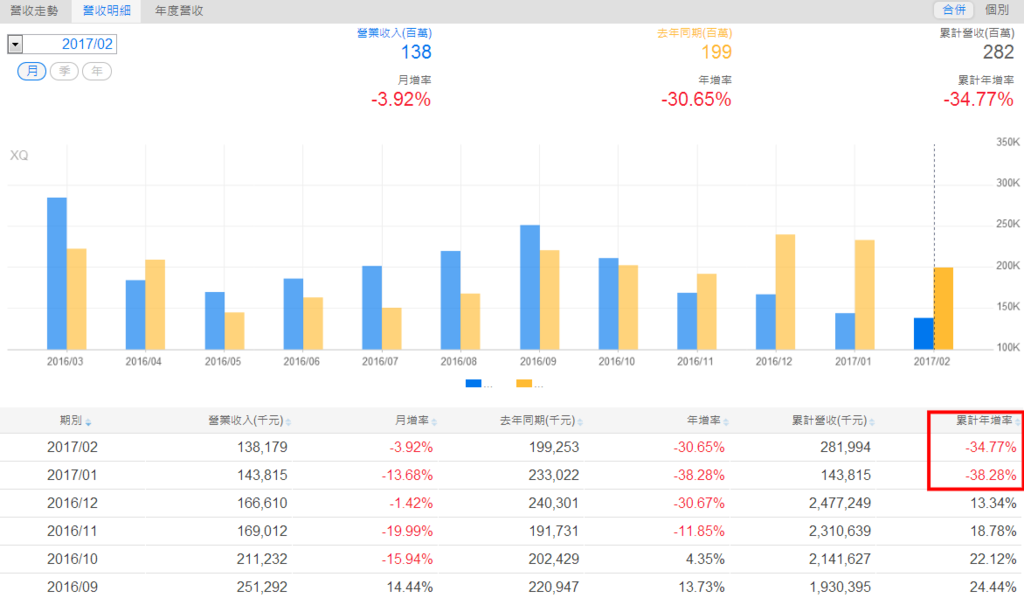This screenshot has height=598, width=1024.
Task: Select the 2017/02 row period cell
Action: [72, 447]
